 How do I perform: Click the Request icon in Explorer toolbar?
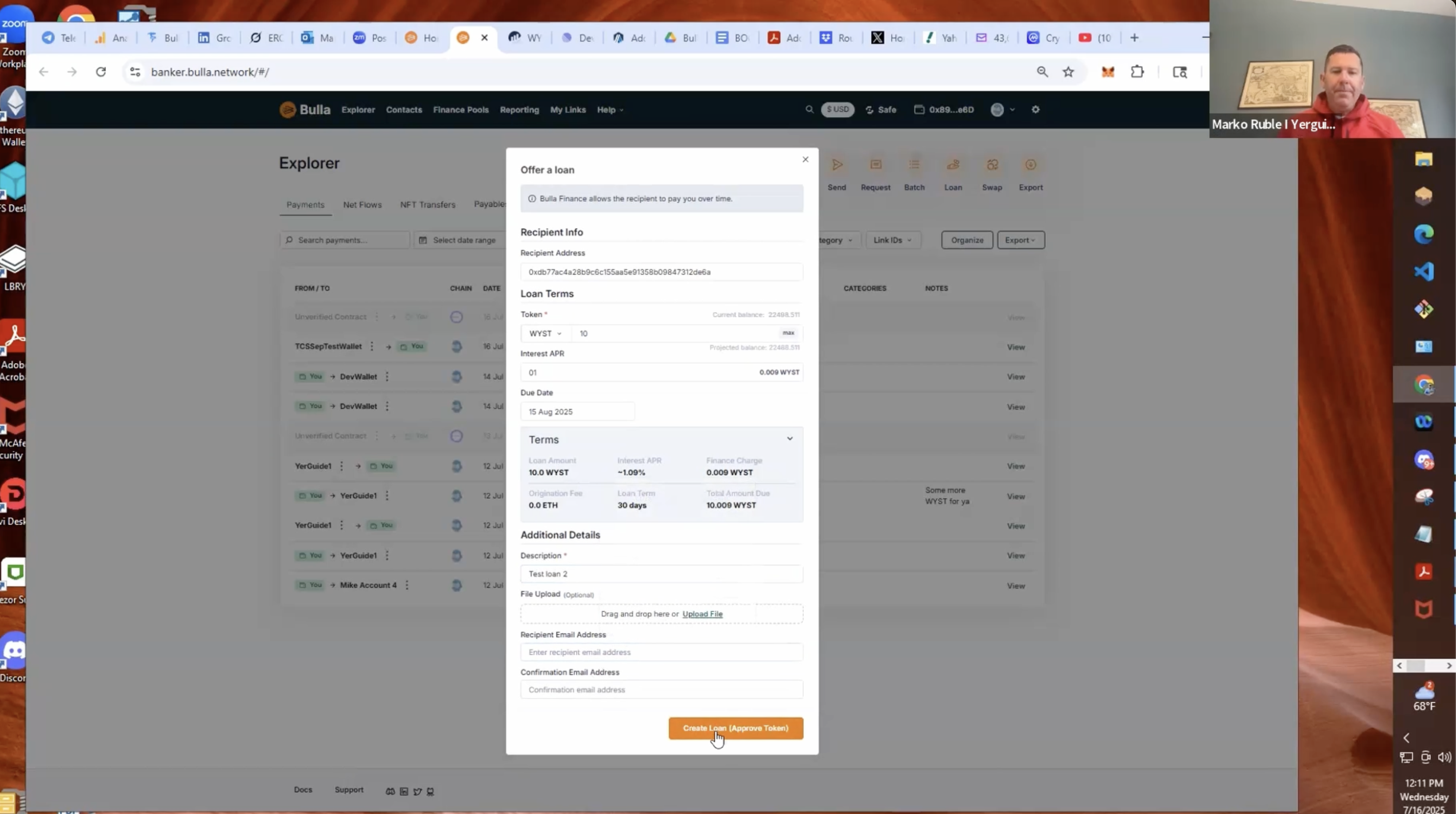coord(876,164)
